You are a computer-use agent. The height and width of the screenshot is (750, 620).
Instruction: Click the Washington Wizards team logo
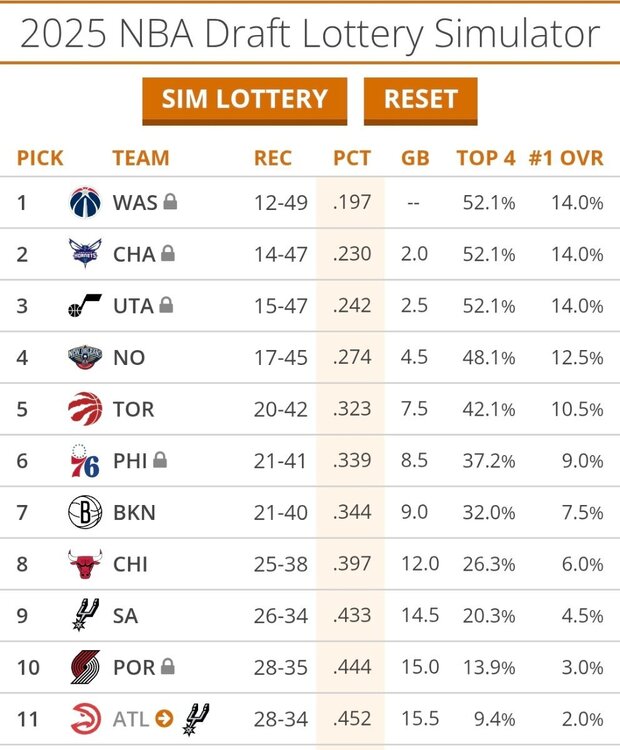(85, 203)
